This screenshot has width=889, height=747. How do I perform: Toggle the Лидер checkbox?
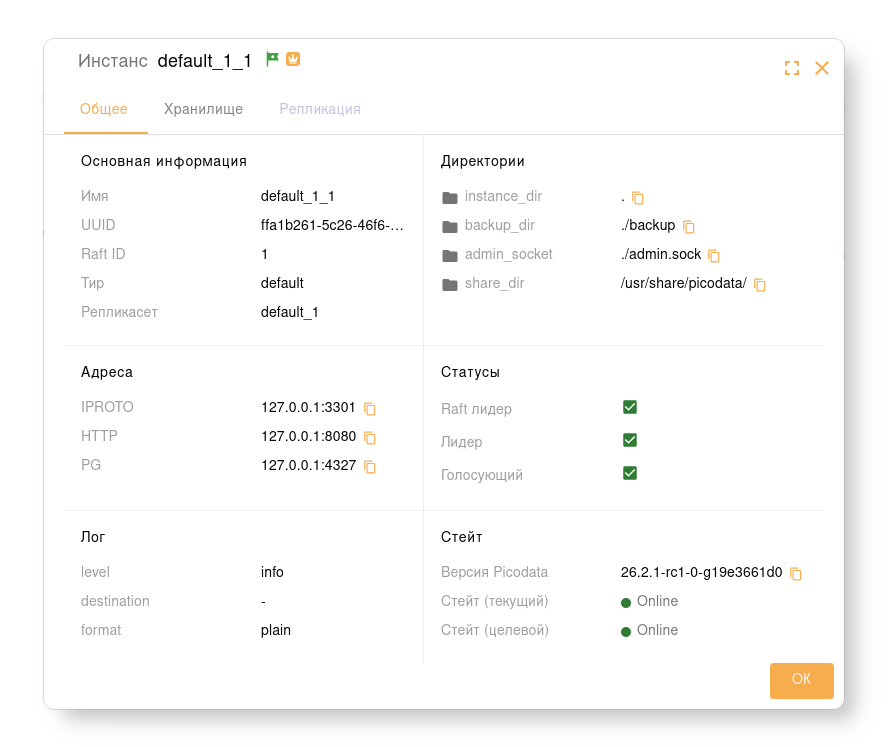[x=630, y=440]
